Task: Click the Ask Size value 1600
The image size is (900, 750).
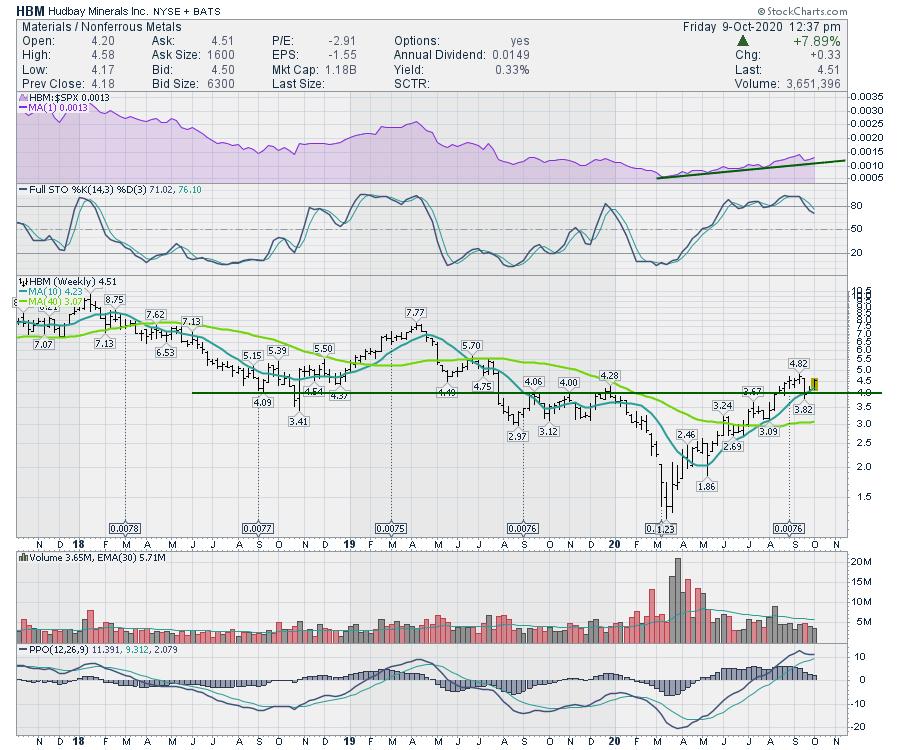Action: click(220, 55)
